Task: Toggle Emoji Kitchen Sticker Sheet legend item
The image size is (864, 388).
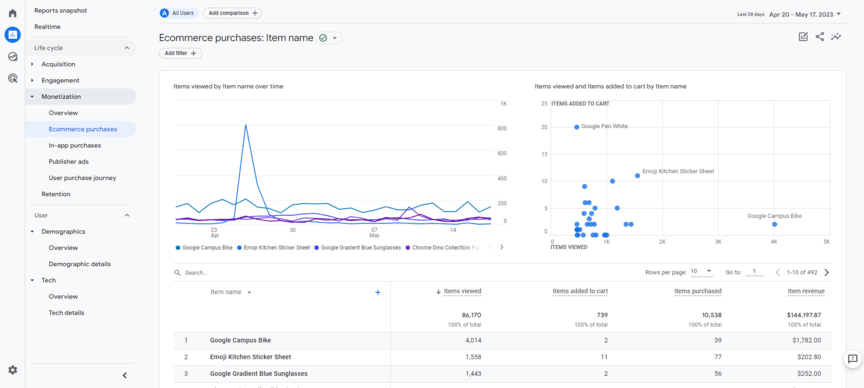Action: (273, 248)
